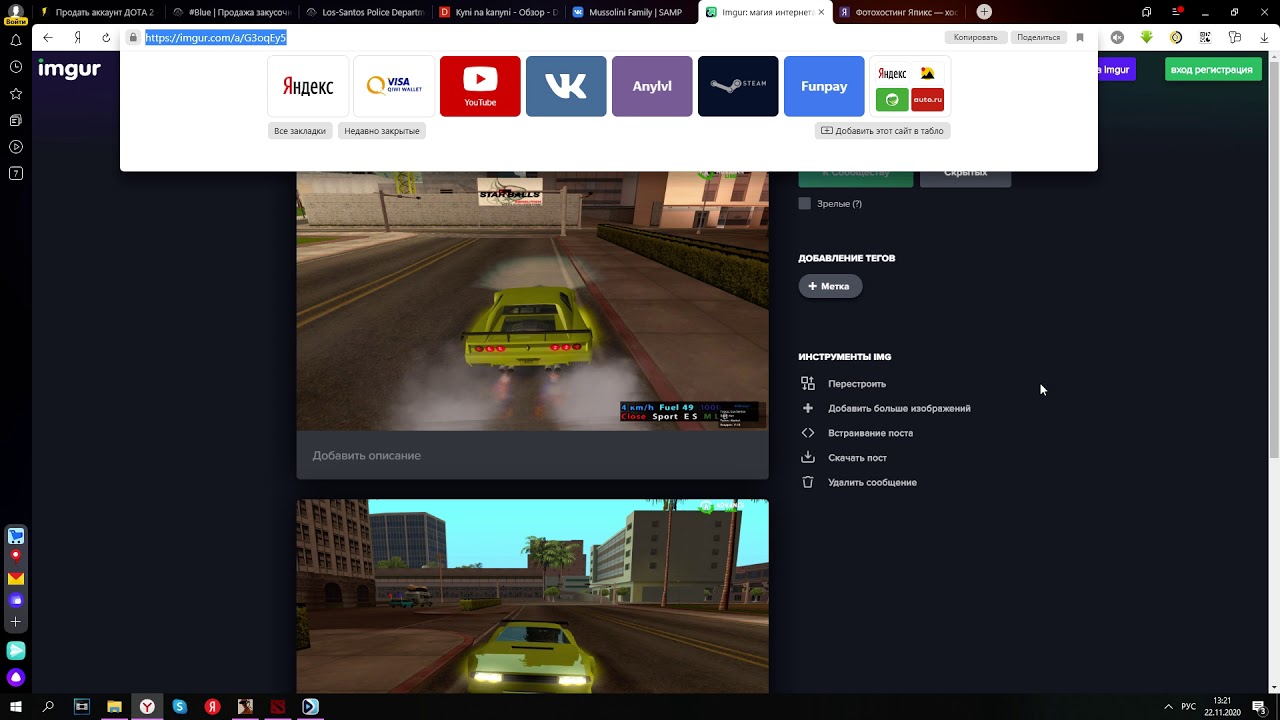Open a new browser tab with plus

tap(984, 12)
